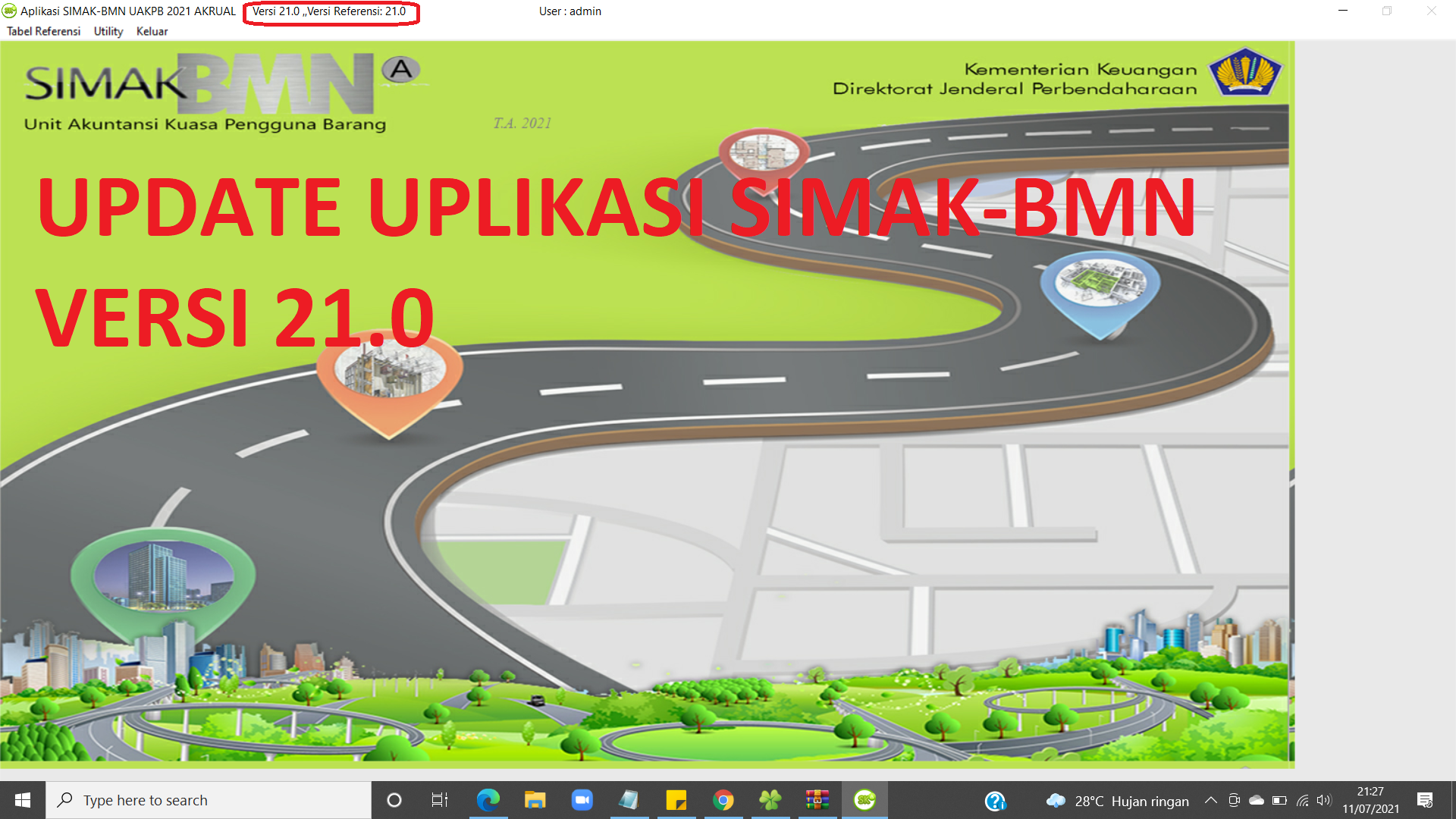Click the notepad-like app icon on taskbar
Screen dimensions: 1456x819
tap(629, 800)
